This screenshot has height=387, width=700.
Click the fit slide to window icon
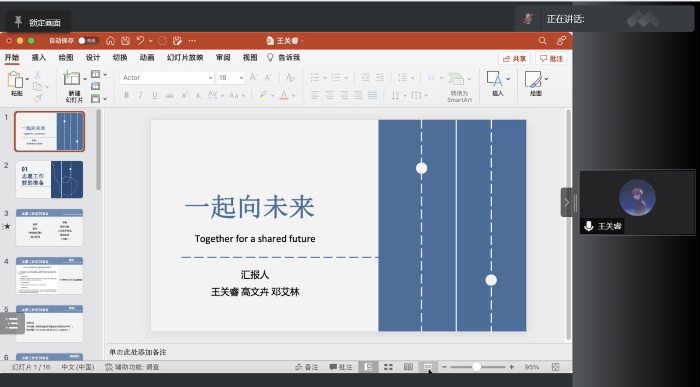555,367
